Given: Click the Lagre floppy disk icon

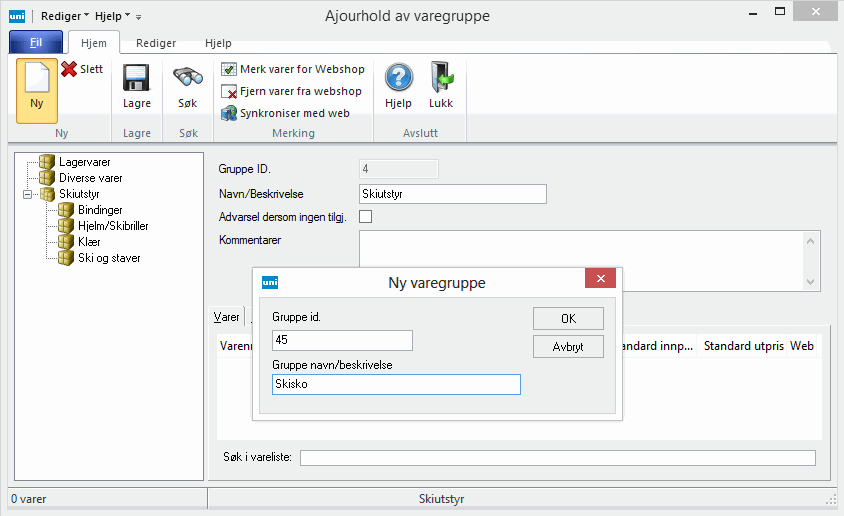Looking at the screenshot, I should click(x=136, y=80).
